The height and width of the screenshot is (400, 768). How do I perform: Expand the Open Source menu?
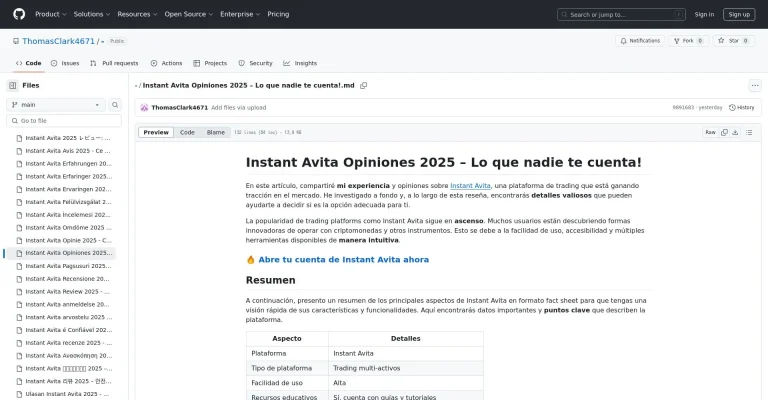[189, 14]
